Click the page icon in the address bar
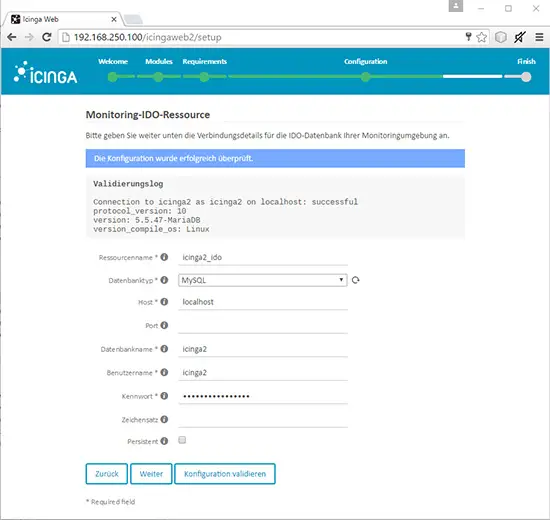Image resolution: width=550 pixels, height=520 pixels. coord(66,37)
